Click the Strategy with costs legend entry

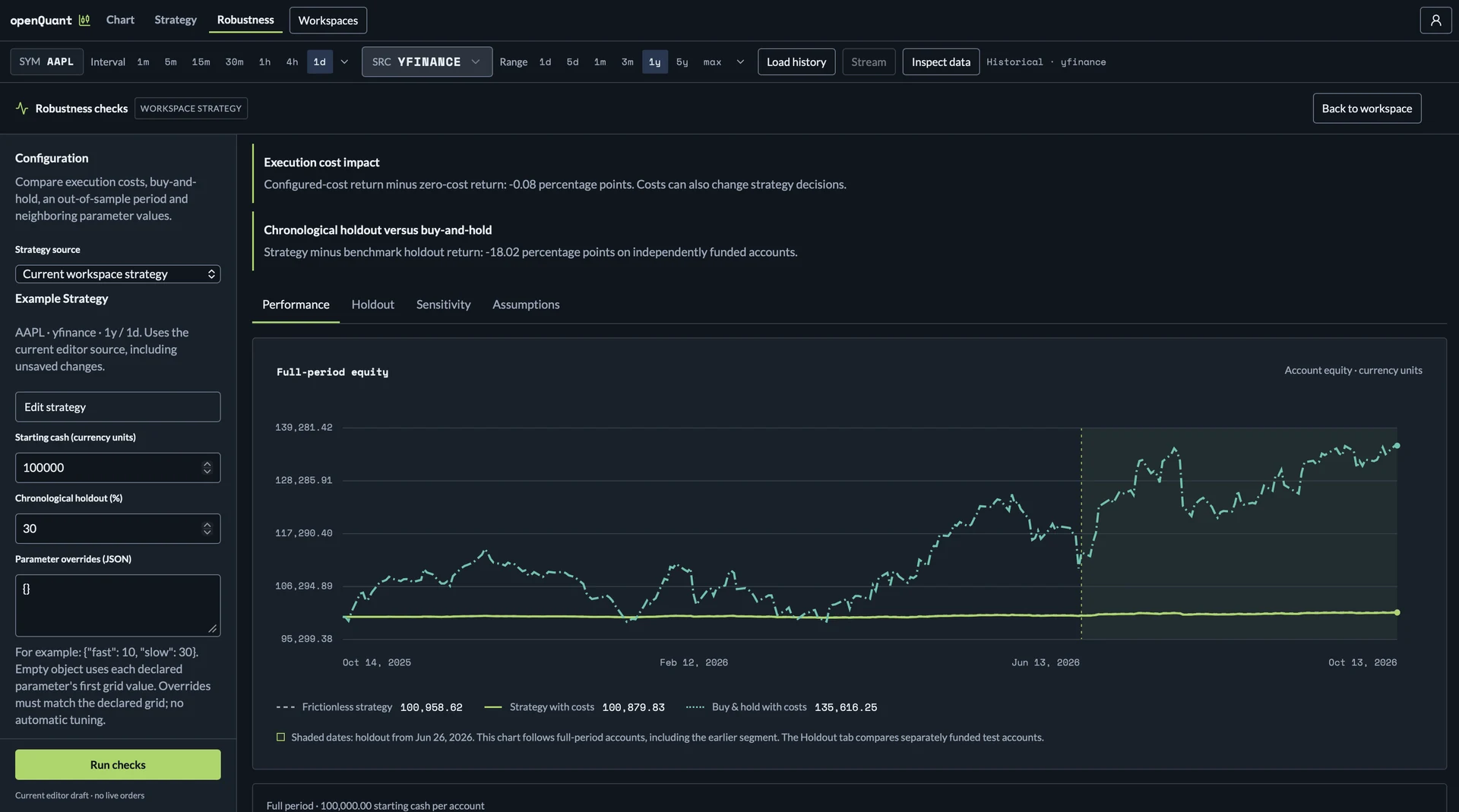click(574, 707)
